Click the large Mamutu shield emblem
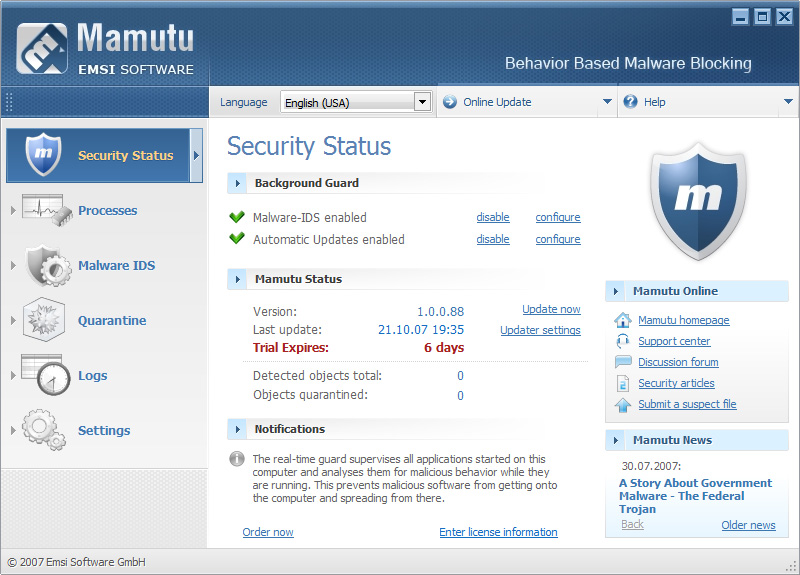The width and height of the screenshot is (800, 575). pyautogui.click(x=698, y=201)
